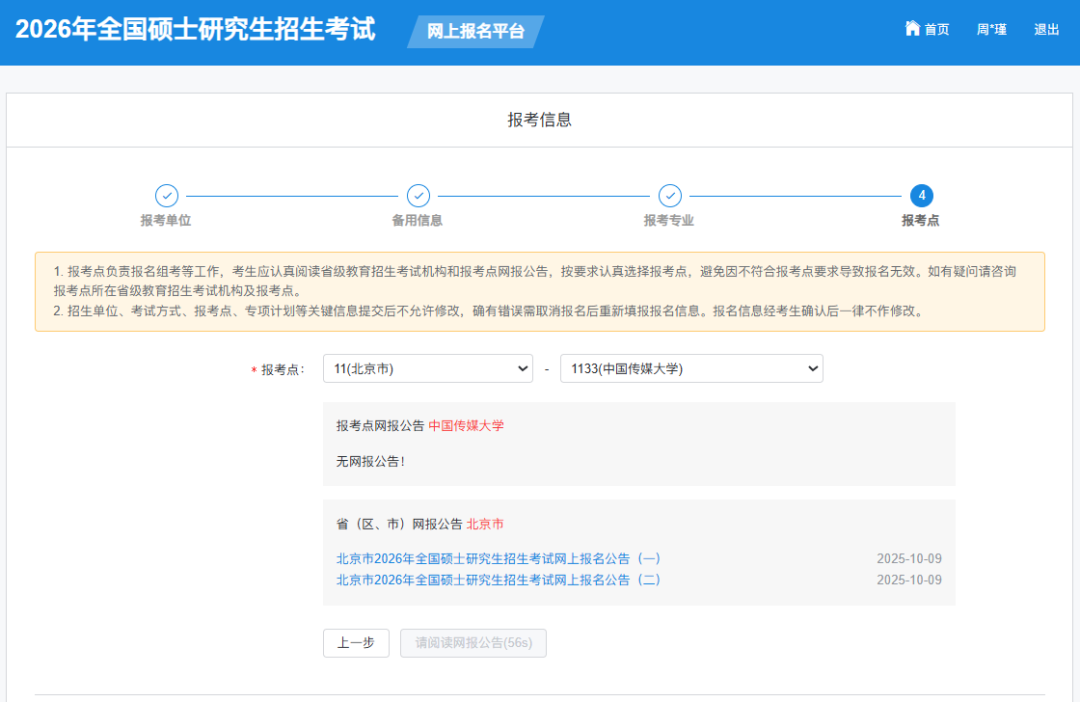Viewport: 1080px width, 702px height.
Task: Click the completed checkmark above 备用信息
Action: point(418,196)
